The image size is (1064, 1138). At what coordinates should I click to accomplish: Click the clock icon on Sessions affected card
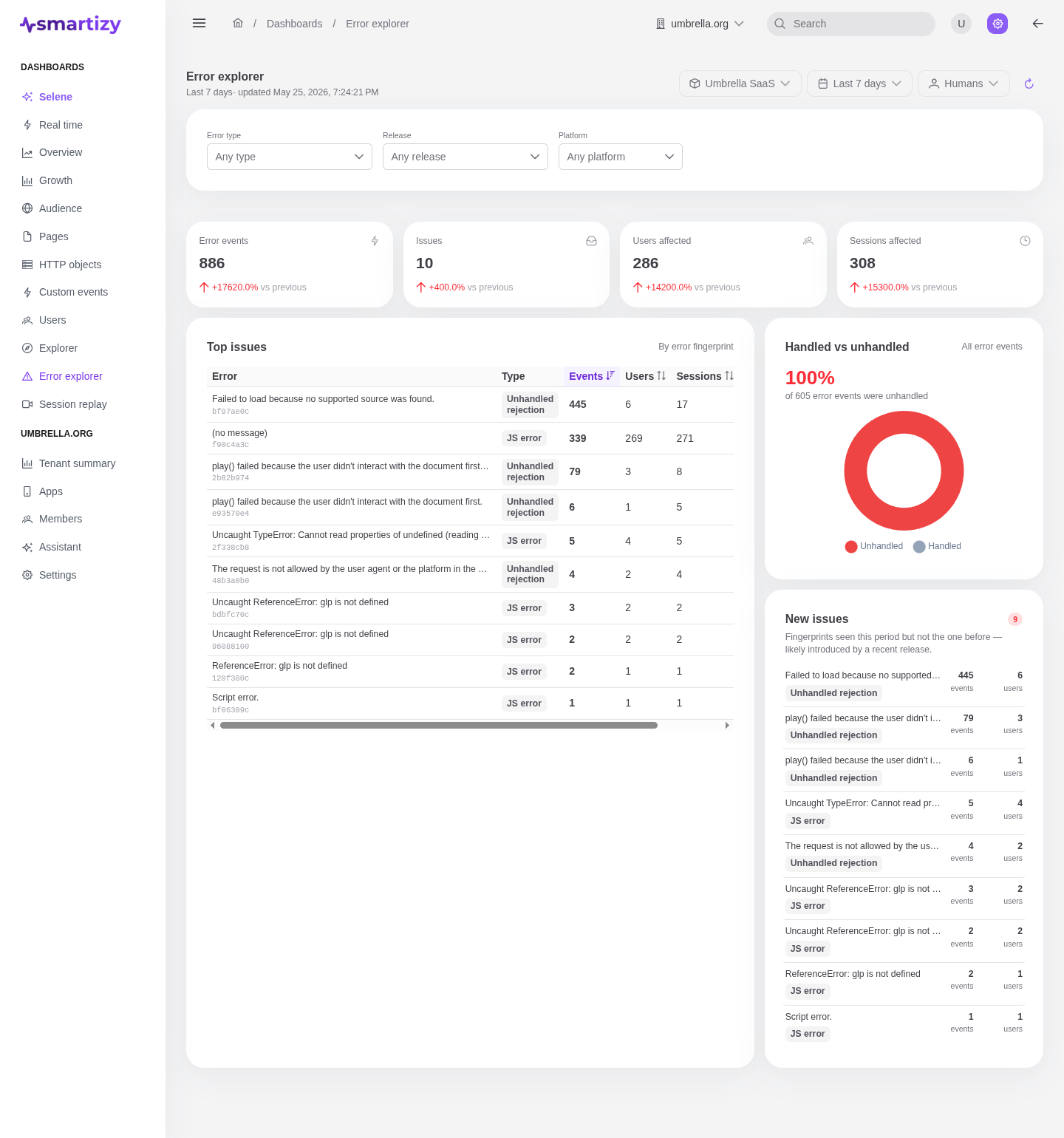pos(1025,241)
